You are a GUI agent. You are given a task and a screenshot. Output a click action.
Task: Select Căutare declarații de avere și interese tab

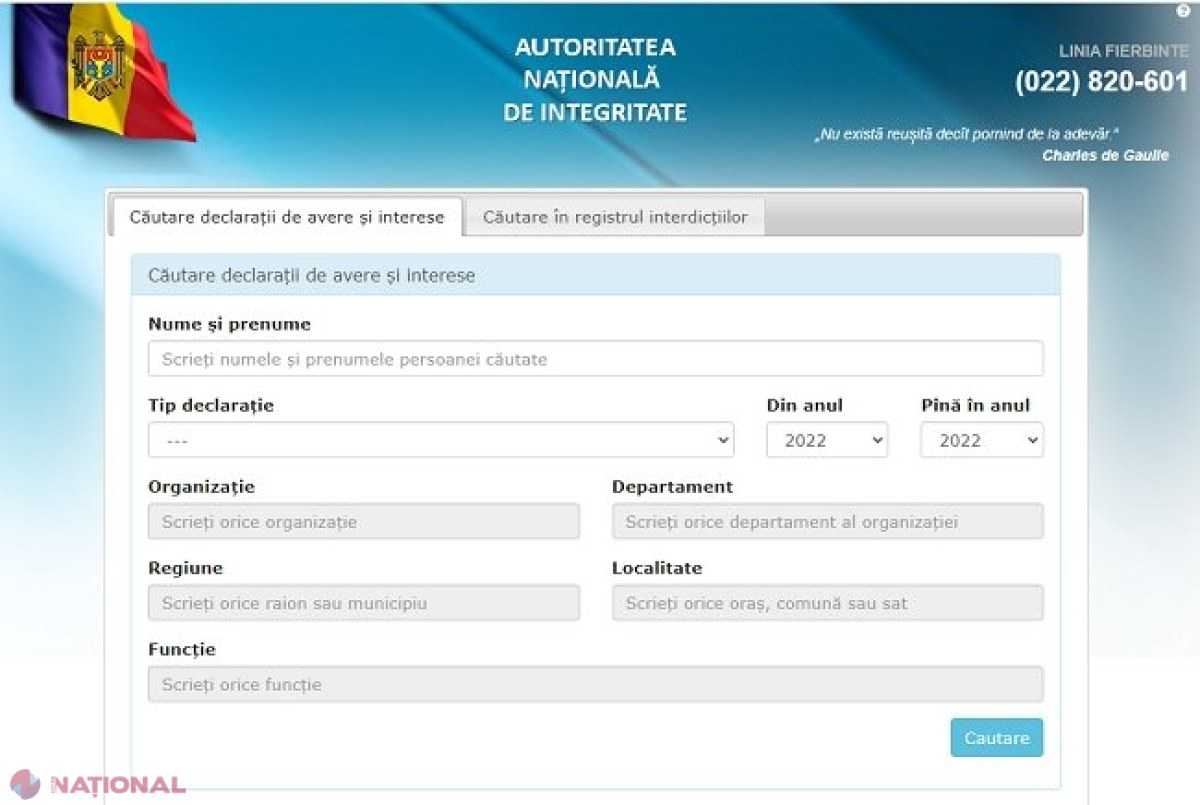(287, 217)
